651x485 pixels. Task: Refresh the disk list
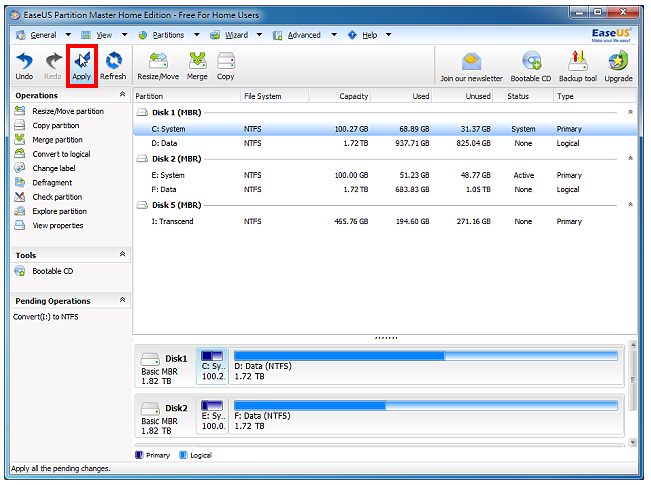113,66
